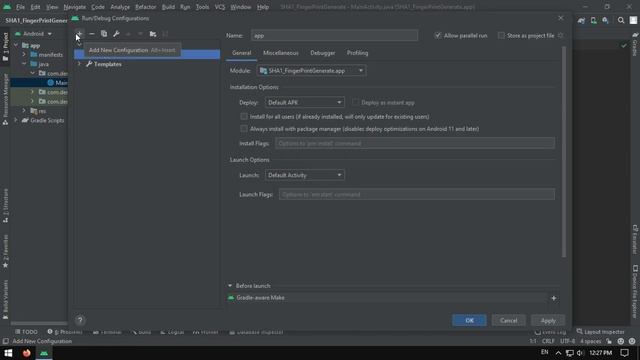
Task: Expand the Templates tree node
Action: (x=79, y=64)
